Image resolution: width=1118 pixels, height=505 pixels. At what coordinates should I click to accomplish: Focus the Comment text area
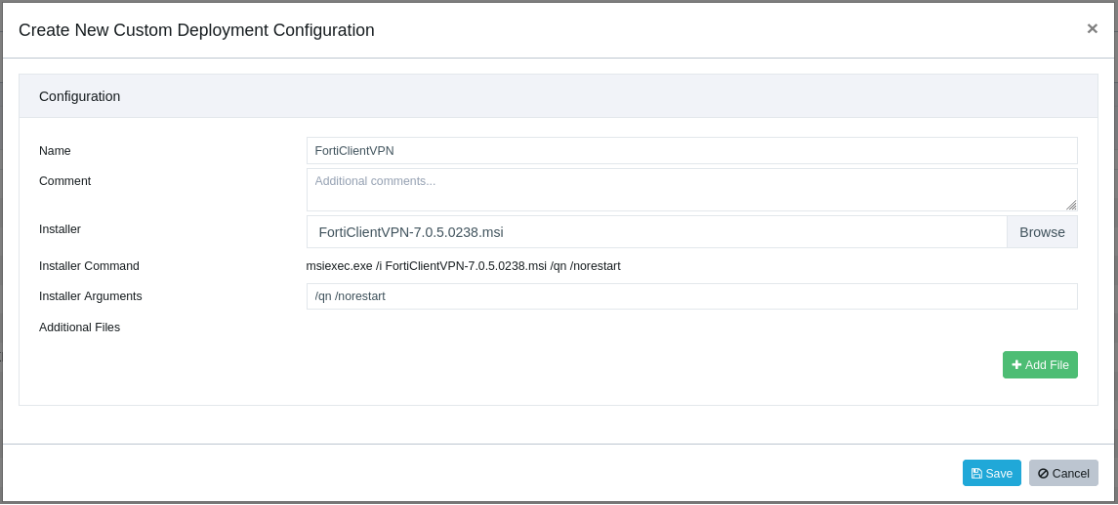692,190
